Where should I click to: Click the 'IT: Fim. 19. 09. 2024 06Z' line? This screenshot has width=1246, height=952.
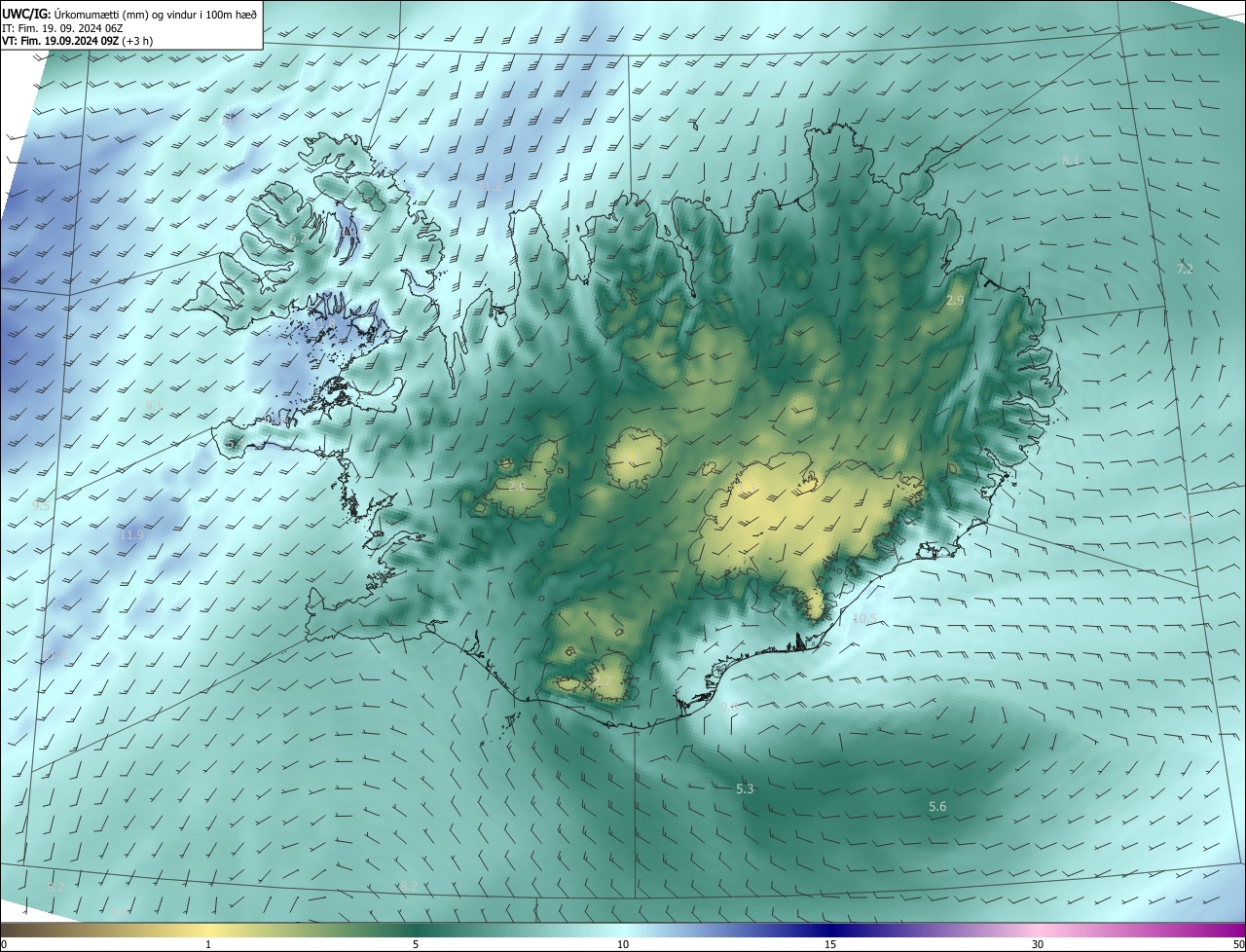point(62,28)
